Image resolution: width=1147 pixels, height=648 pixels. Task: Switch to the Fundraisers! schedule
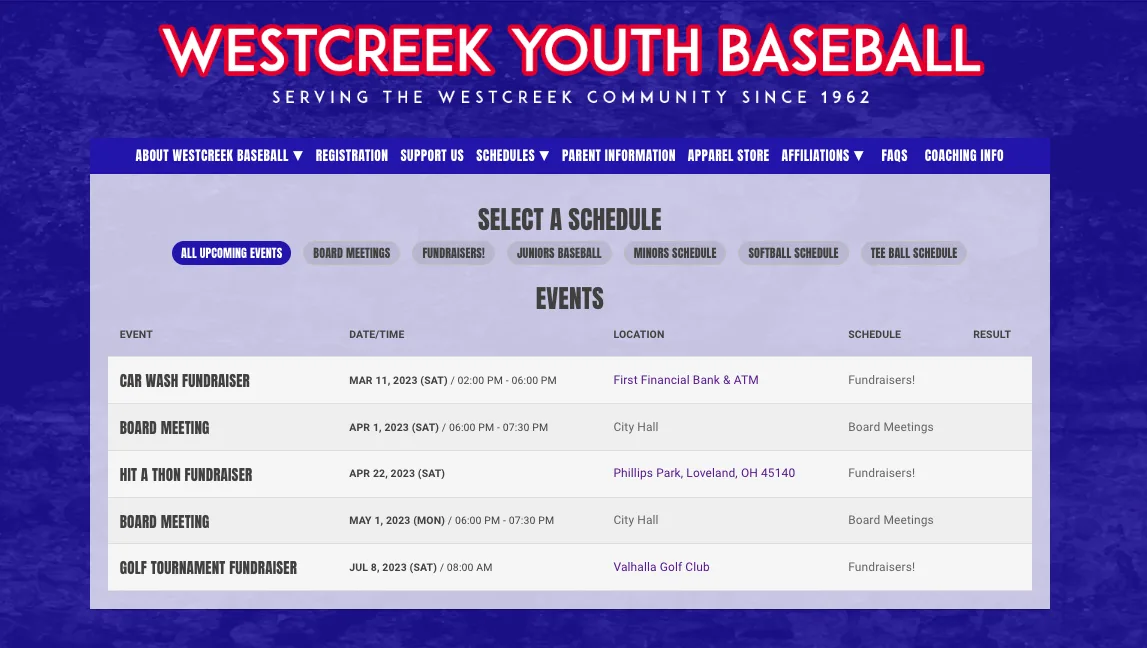point(453,253)
